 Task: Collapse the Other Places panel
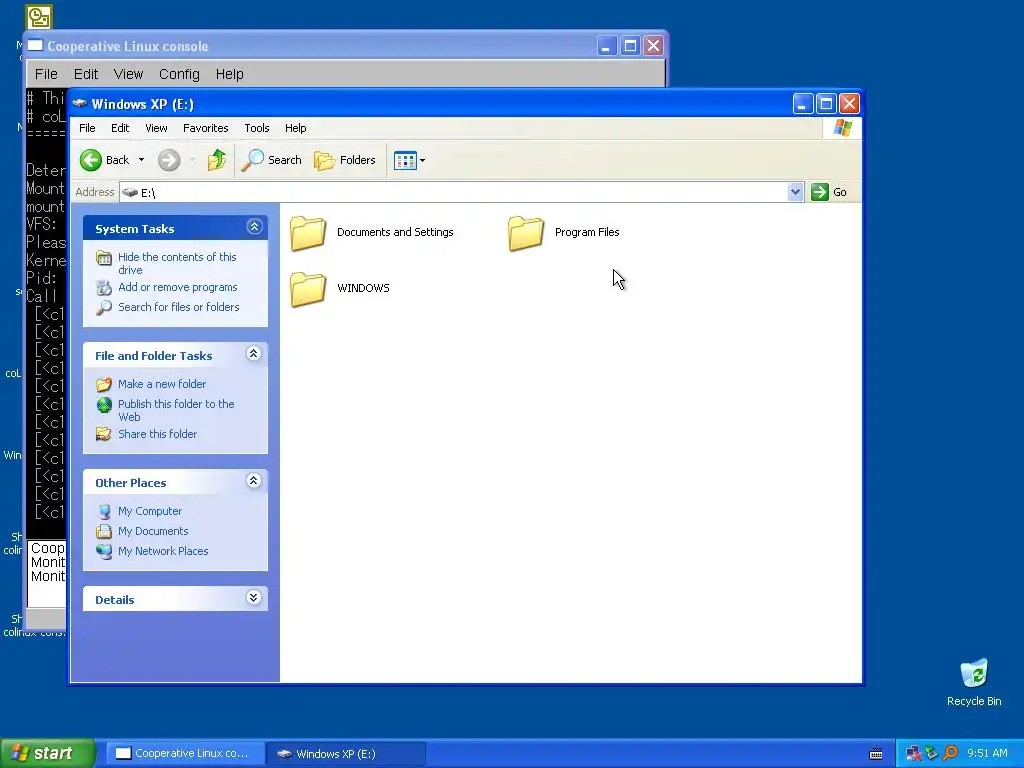pyautogui.click(x=254, y=481)
